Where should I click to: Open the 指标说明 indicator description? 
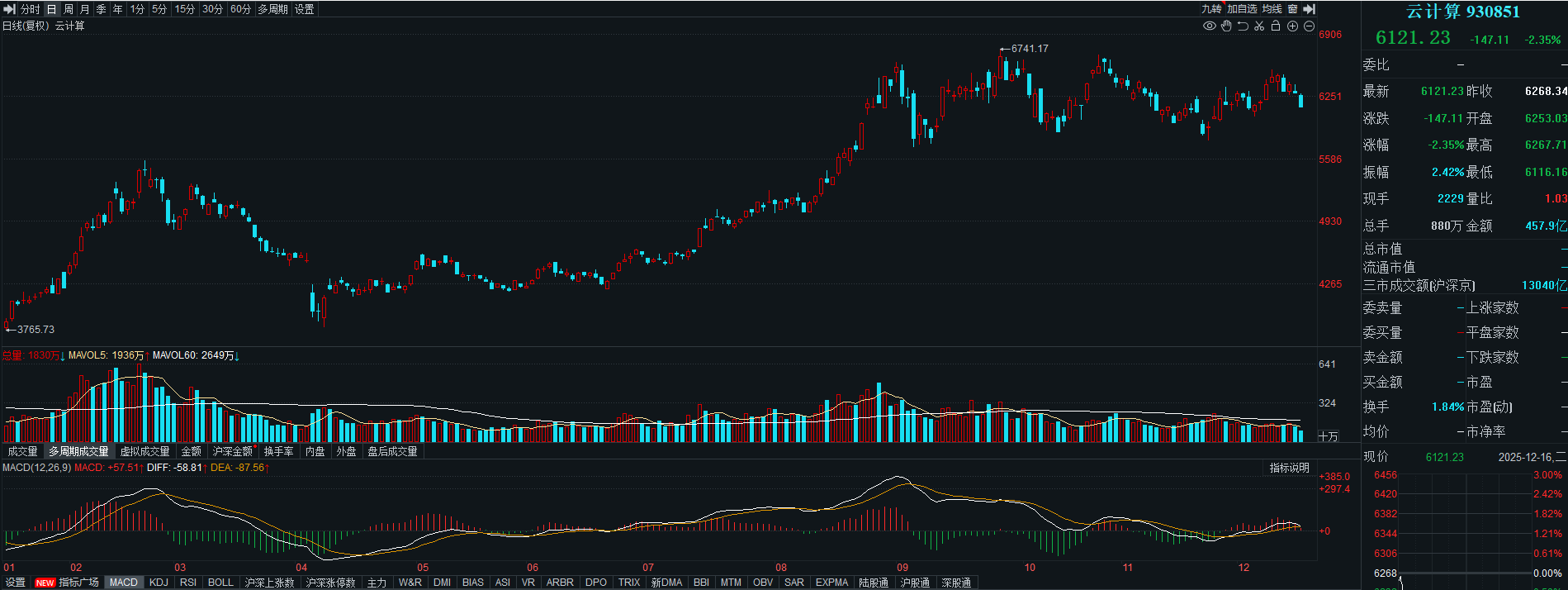point(1289,468)
